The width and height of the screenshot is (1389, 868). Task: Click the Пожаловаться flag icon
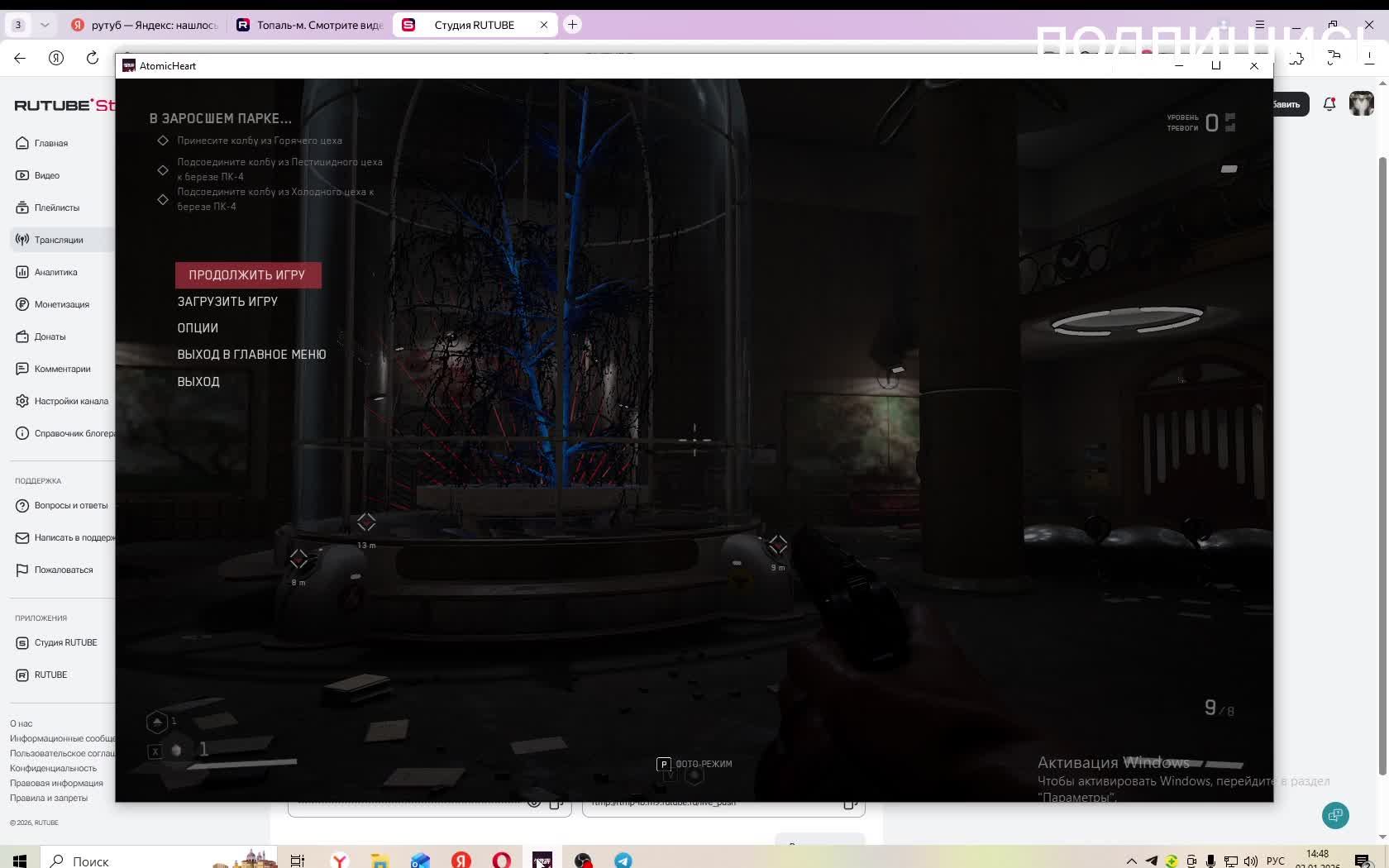pyautogui.click(x=22, y=570)
